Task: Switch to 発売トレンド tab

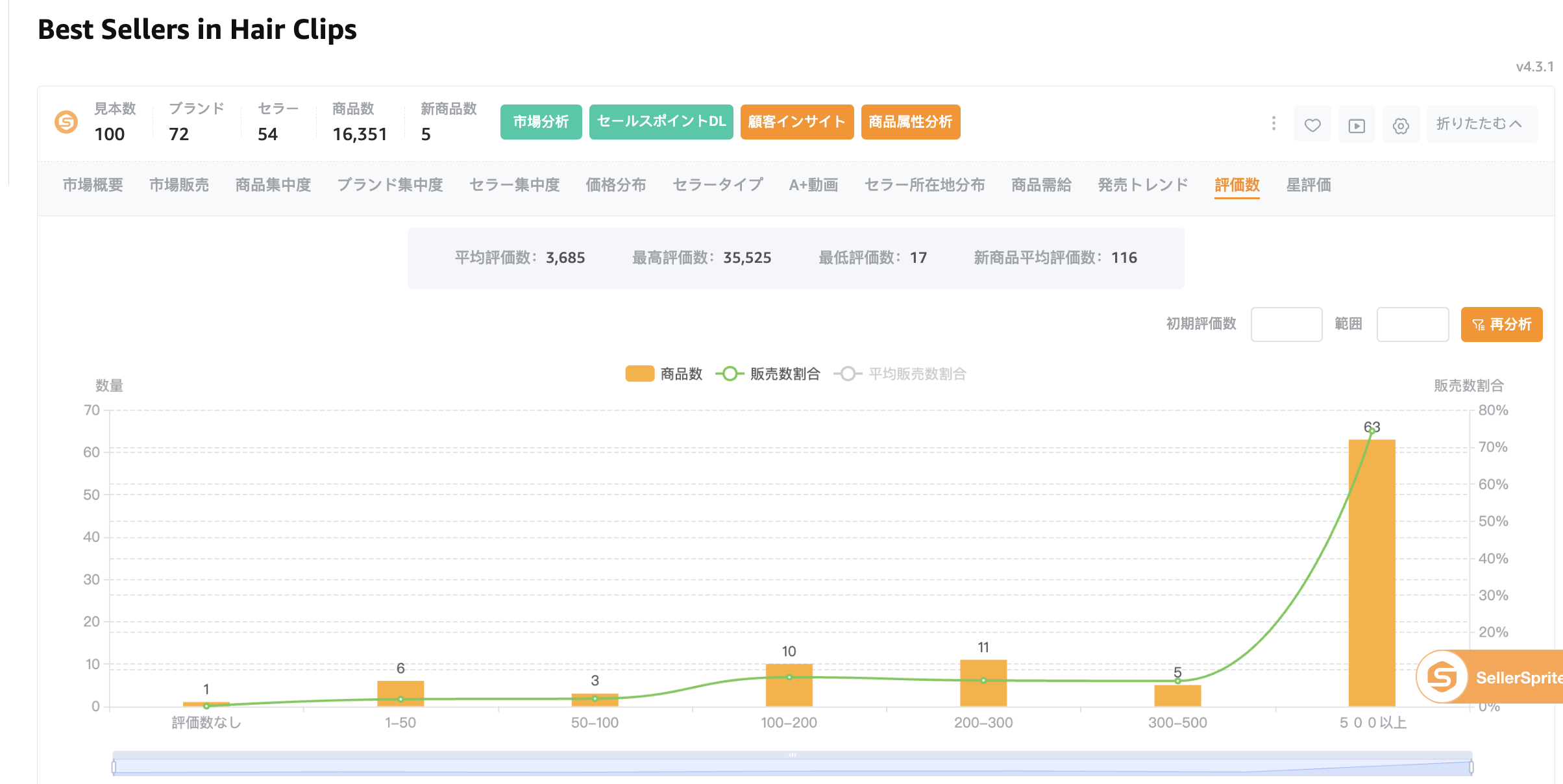Action: [x=1143, y=185]
